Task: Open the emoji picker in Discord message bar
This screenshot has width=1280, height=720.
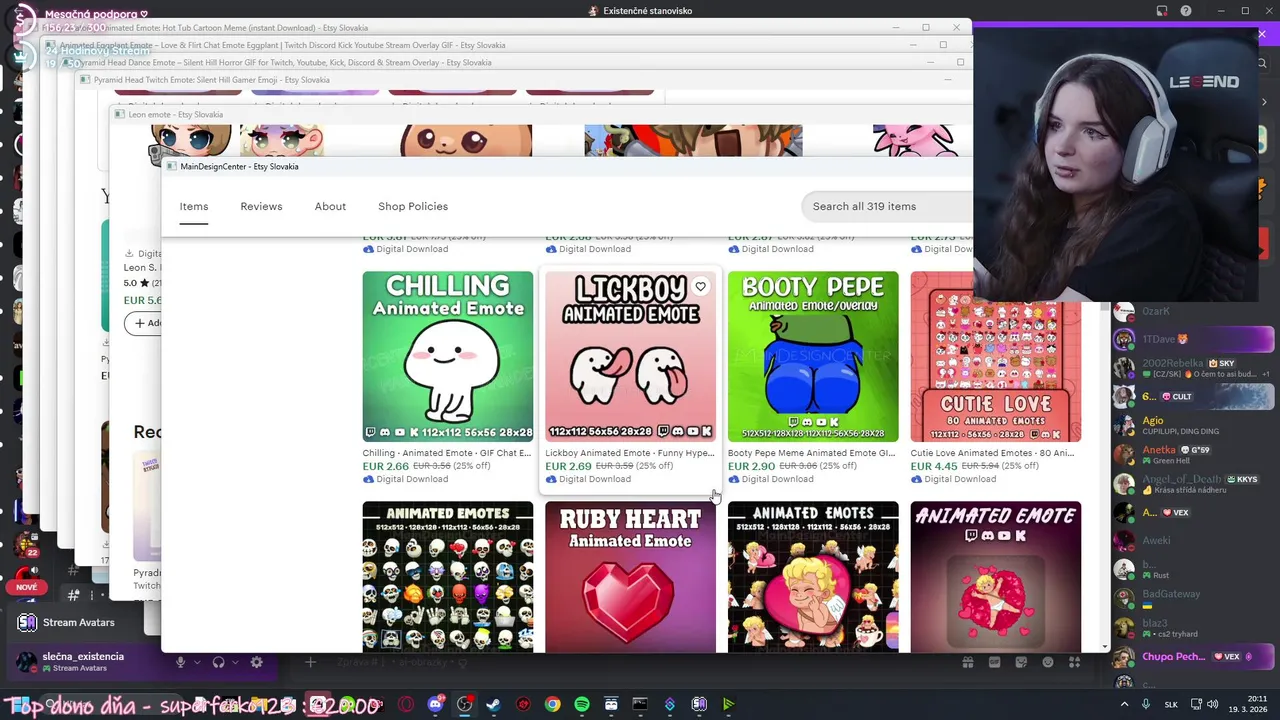Action: pyautogui.click(x=1048, y=662)
